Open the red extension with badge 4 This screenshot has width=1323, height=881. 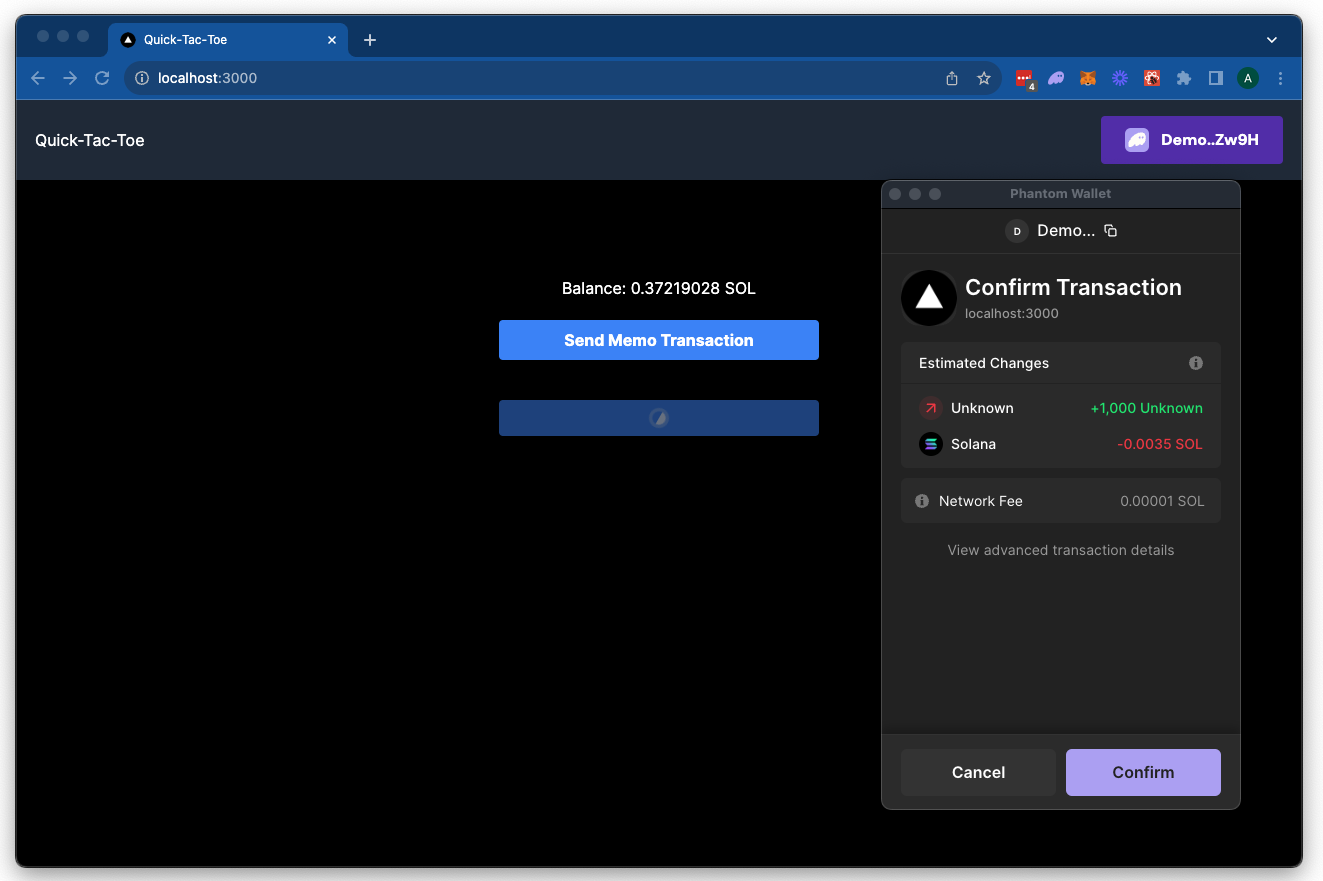point(1024,78)
